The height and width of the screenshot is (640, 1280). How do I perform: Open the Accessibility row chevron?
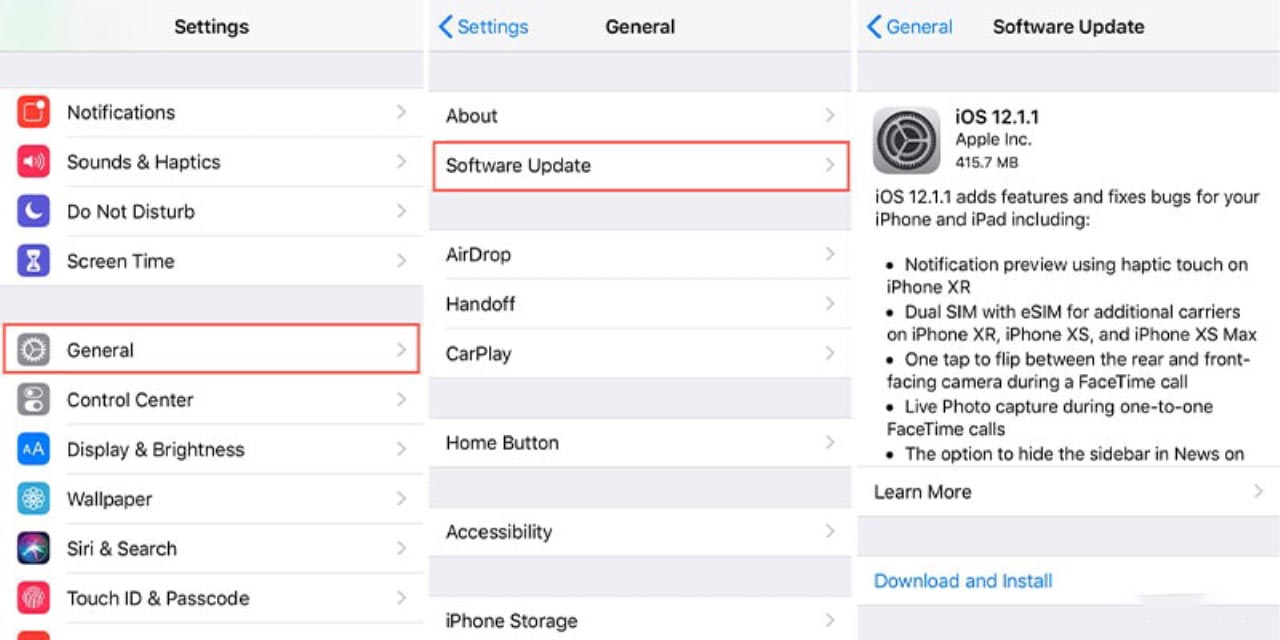(830, 531)
